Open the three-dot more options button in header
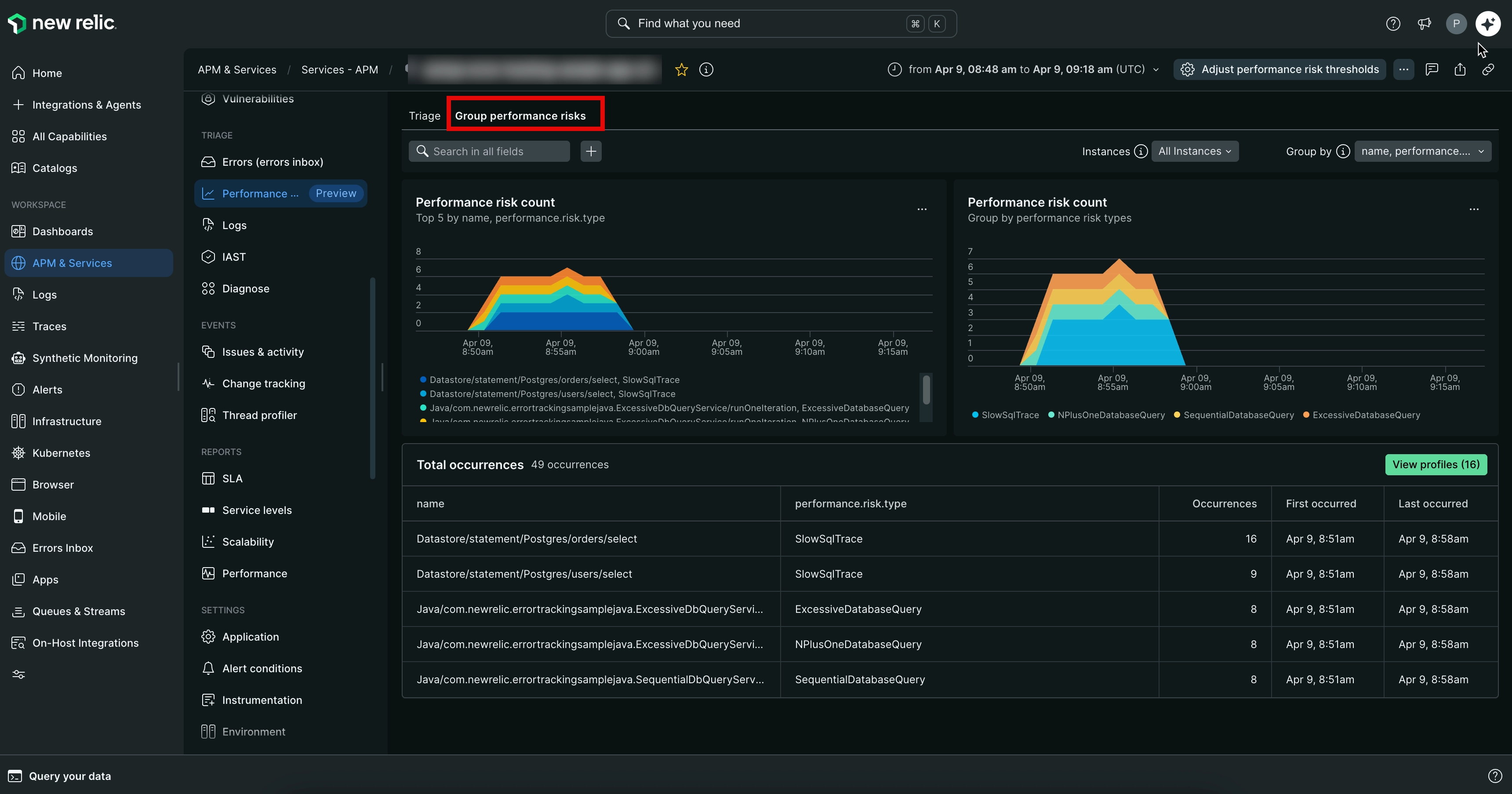This screenshot has width=1512, height=794. click(1403, 69)
